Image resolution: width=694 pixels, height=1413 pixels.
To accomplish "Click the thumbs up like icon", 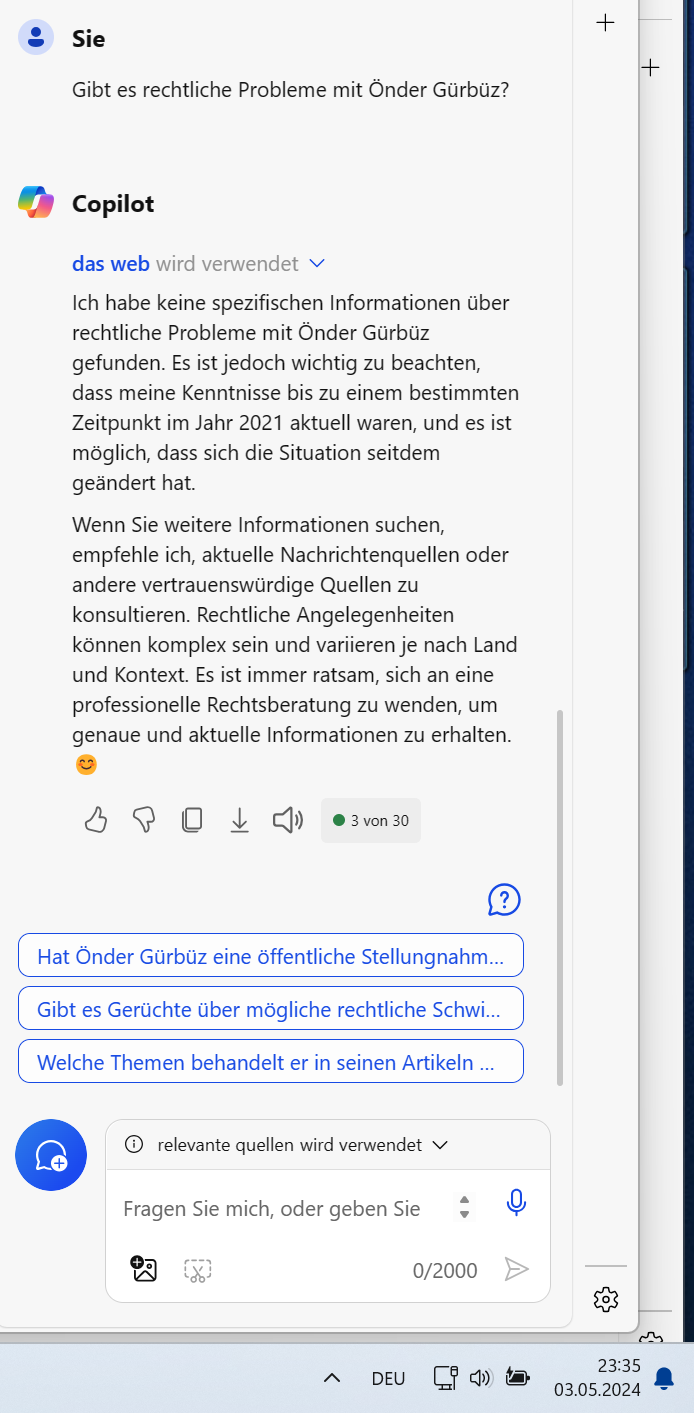I will pyautogui.click(x=96, y=821).
